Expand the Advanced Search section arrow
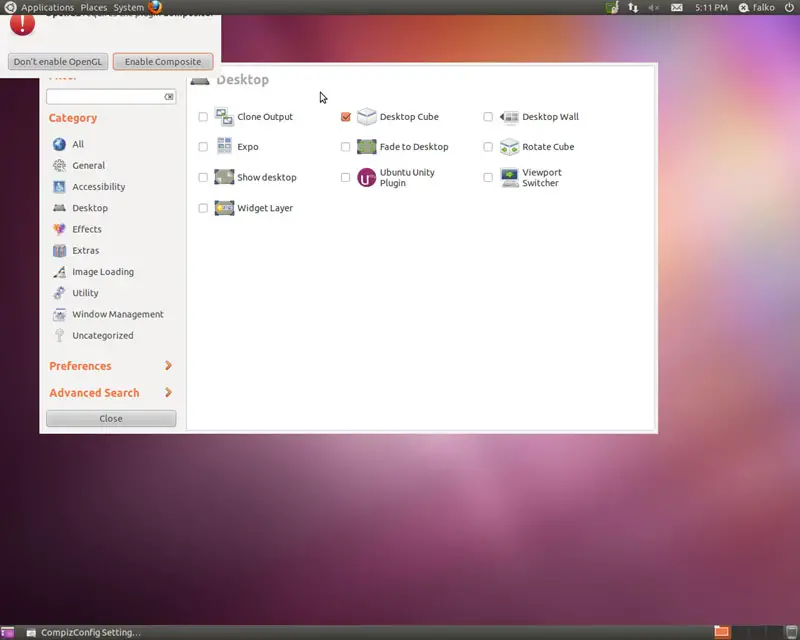 click(168, 392)
